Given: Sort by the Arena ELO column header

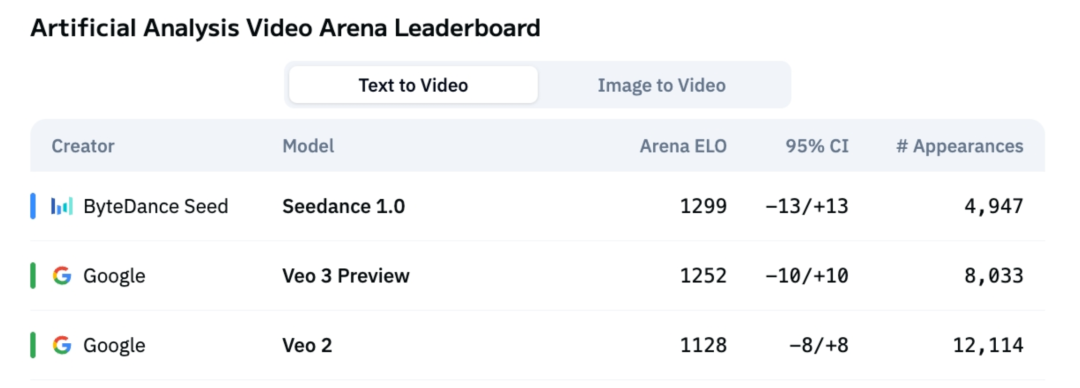Looking at the screenshot, I should (683, 146).
